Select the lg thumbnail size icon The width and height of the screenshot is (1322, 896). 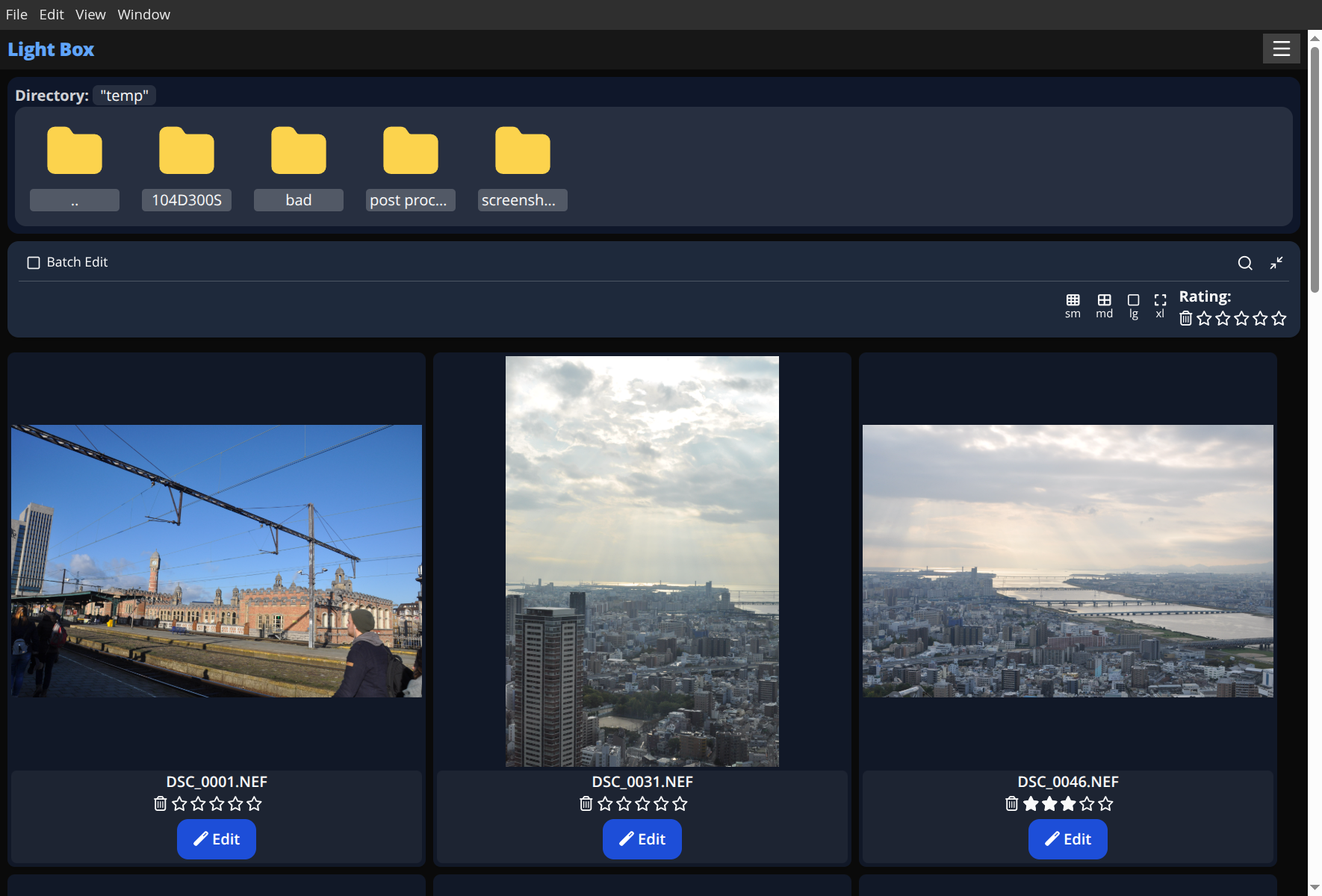pos(1133,306)
